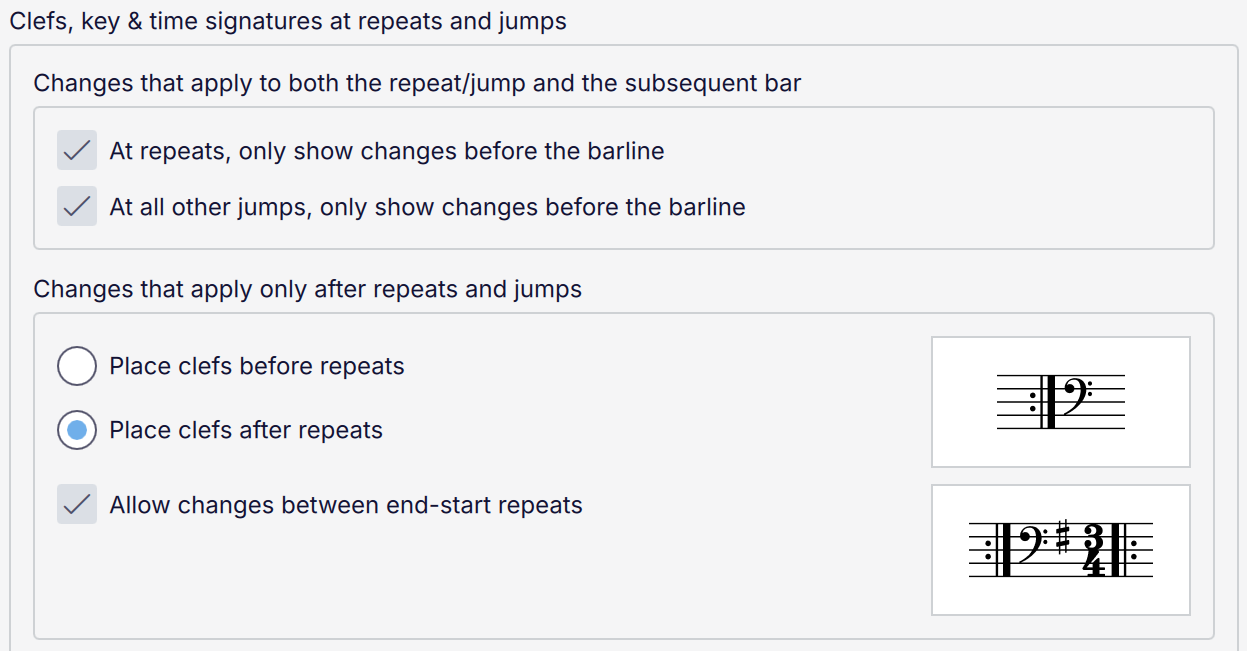1247x651 pixels.
Task: Uncheck the "At repeats, only show changes" checkbox
Action: (77, 151)
